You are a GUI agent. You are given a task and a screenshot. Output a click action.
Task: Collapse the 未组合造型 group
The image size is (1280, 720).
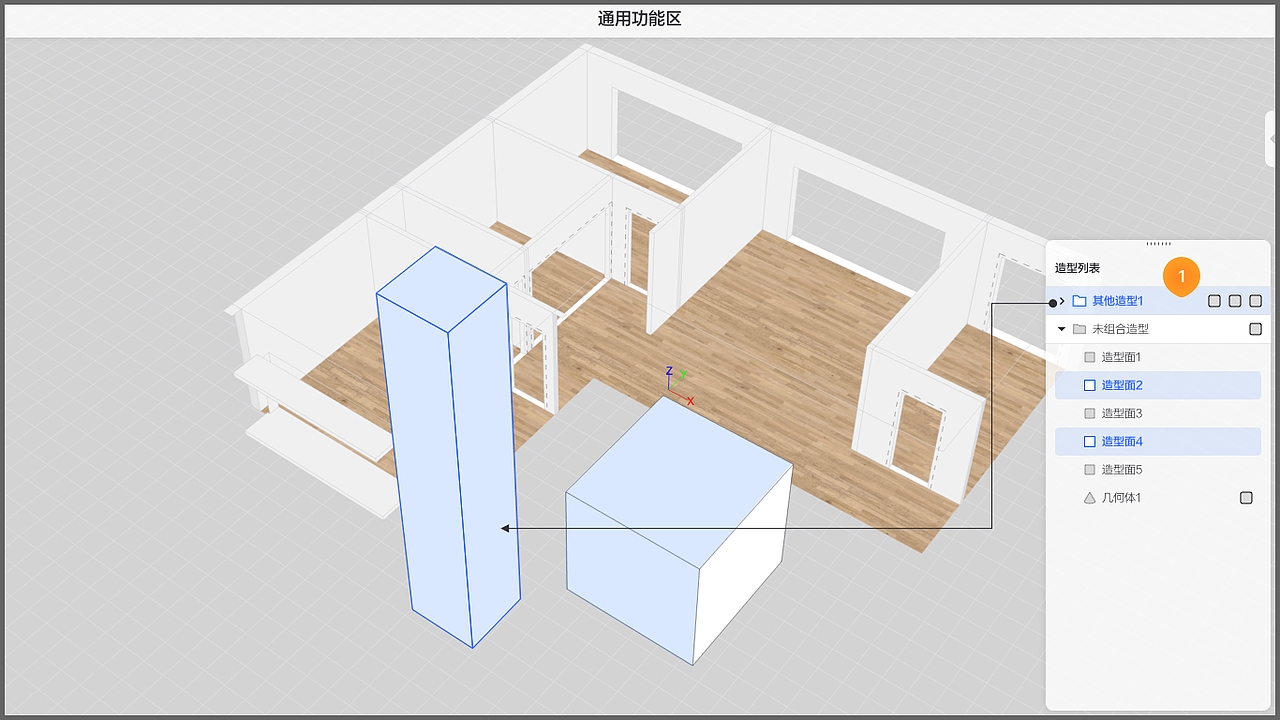(1062, 328)
